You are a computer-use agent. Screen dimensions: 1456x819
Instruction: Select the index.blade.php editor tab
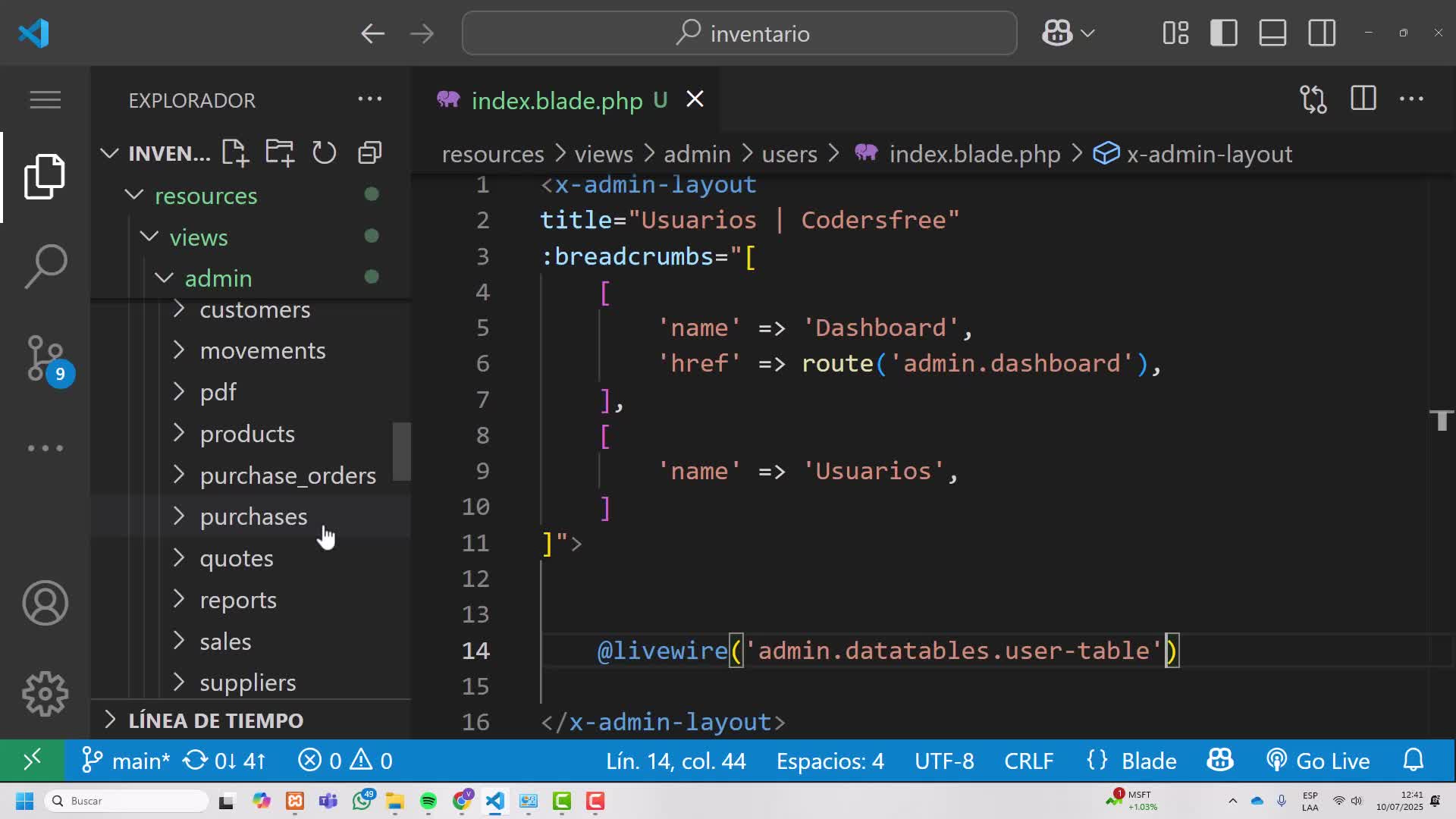pos(557,100)
